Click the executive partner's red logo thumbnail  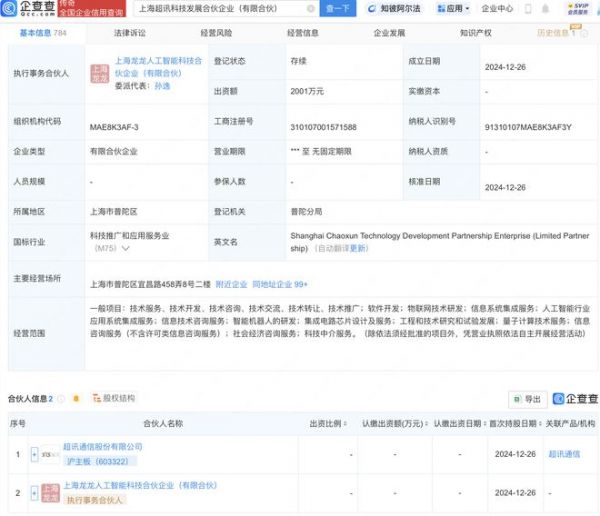coord(100,73)
